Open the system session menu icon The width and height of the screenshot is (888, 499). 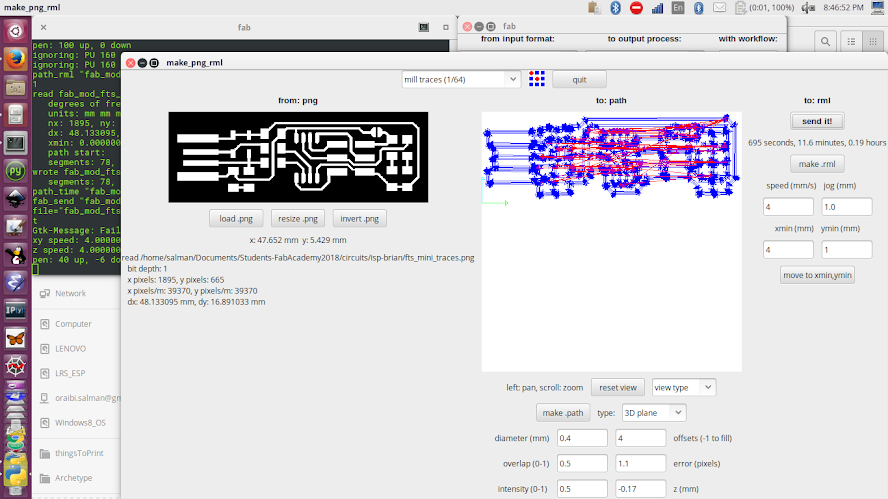[877, 7]
